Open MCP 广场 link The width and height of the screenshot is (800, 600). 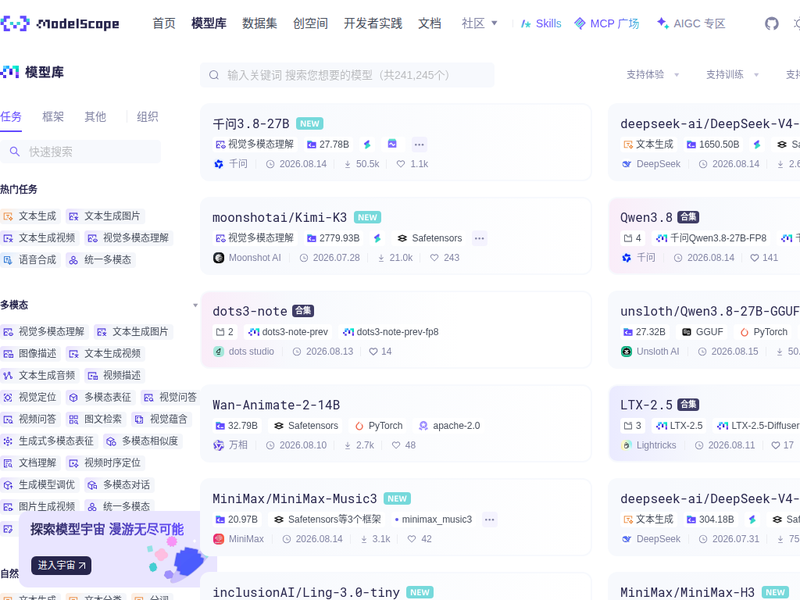point(606,23)
